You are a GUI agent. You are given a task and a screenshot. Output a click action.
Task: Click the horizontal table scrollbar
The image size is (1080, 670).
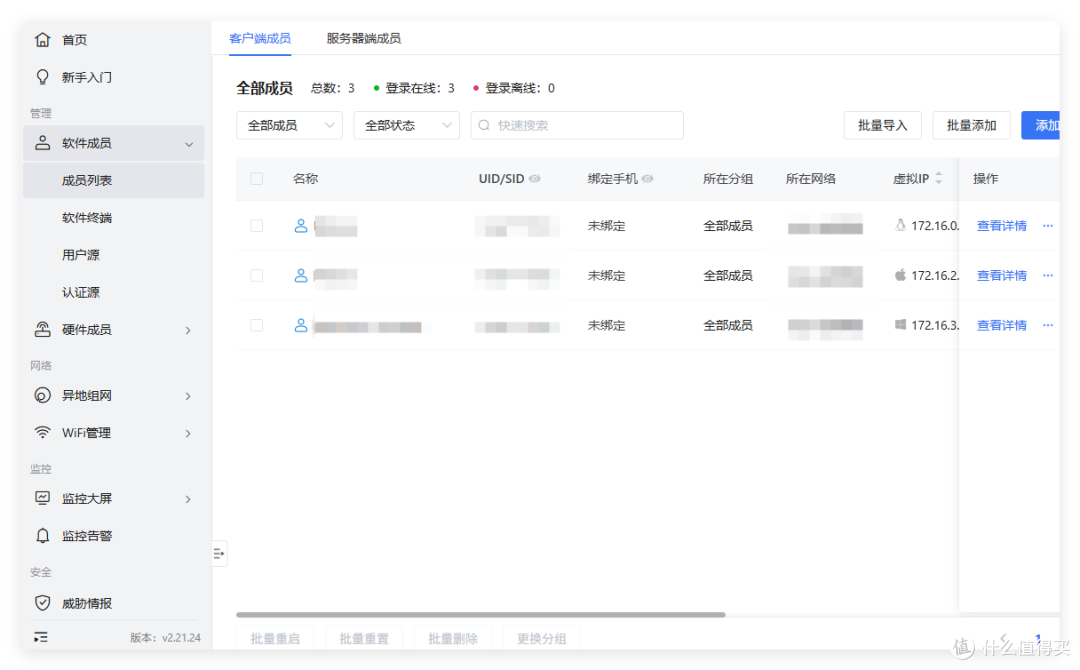pyautogui.click(x=481, y=614)
